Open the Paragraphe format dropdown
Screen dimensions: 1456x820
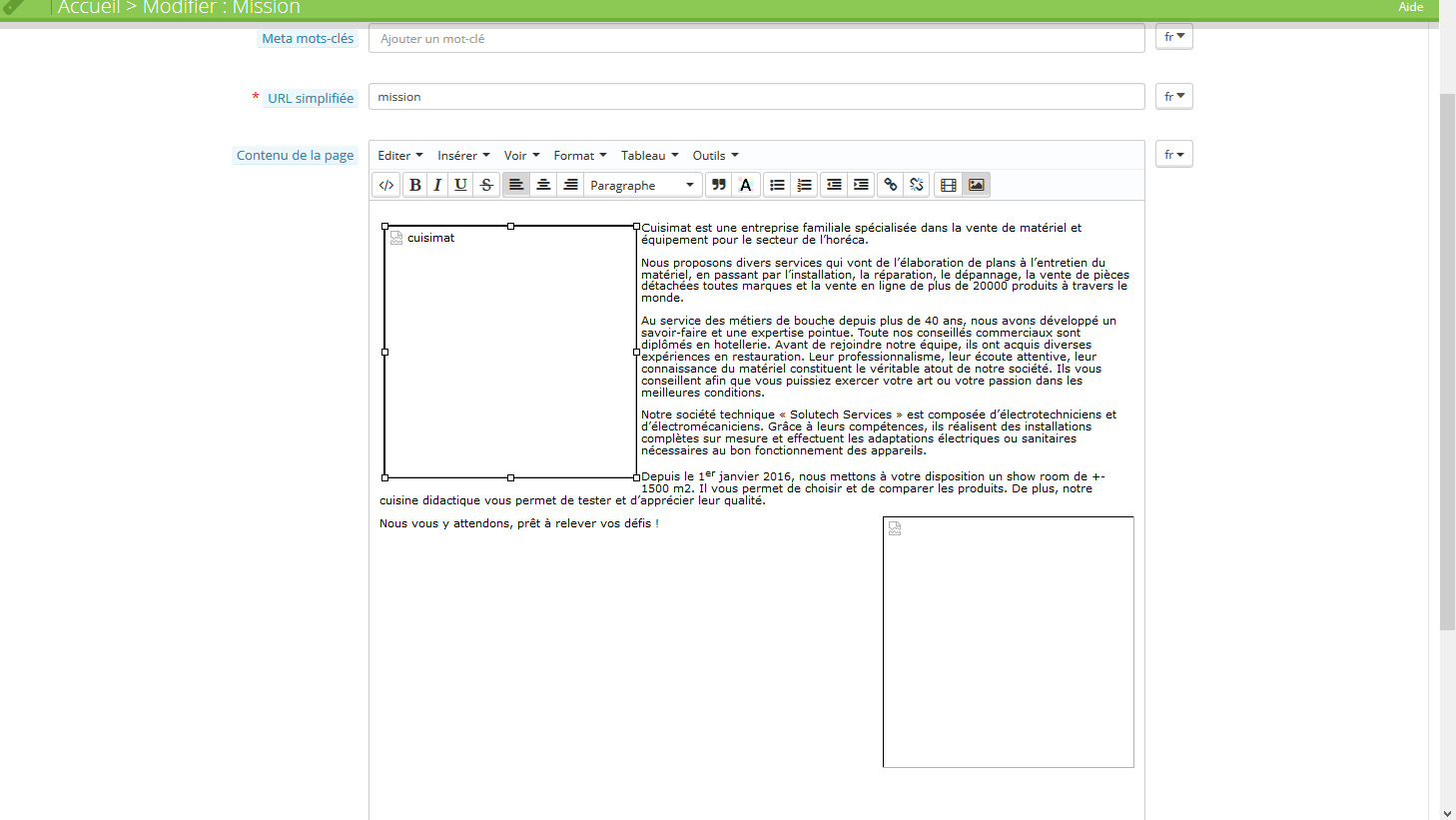point(642,185)
